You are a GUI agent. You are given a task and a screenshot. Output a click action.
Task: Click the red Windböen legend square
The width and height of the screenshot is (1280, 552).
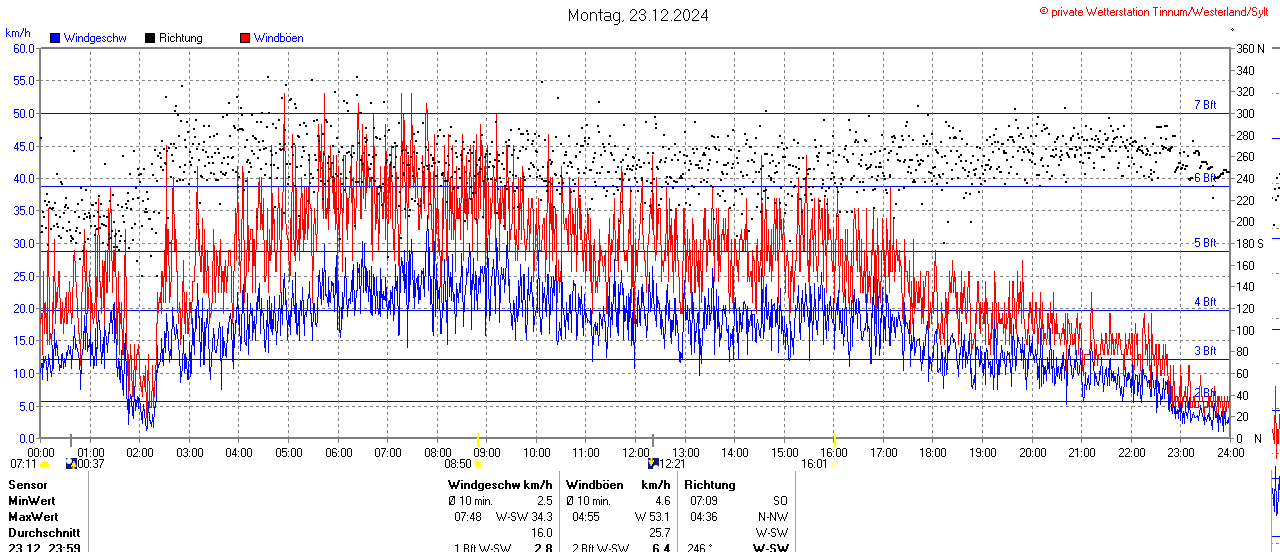(245, 38)
